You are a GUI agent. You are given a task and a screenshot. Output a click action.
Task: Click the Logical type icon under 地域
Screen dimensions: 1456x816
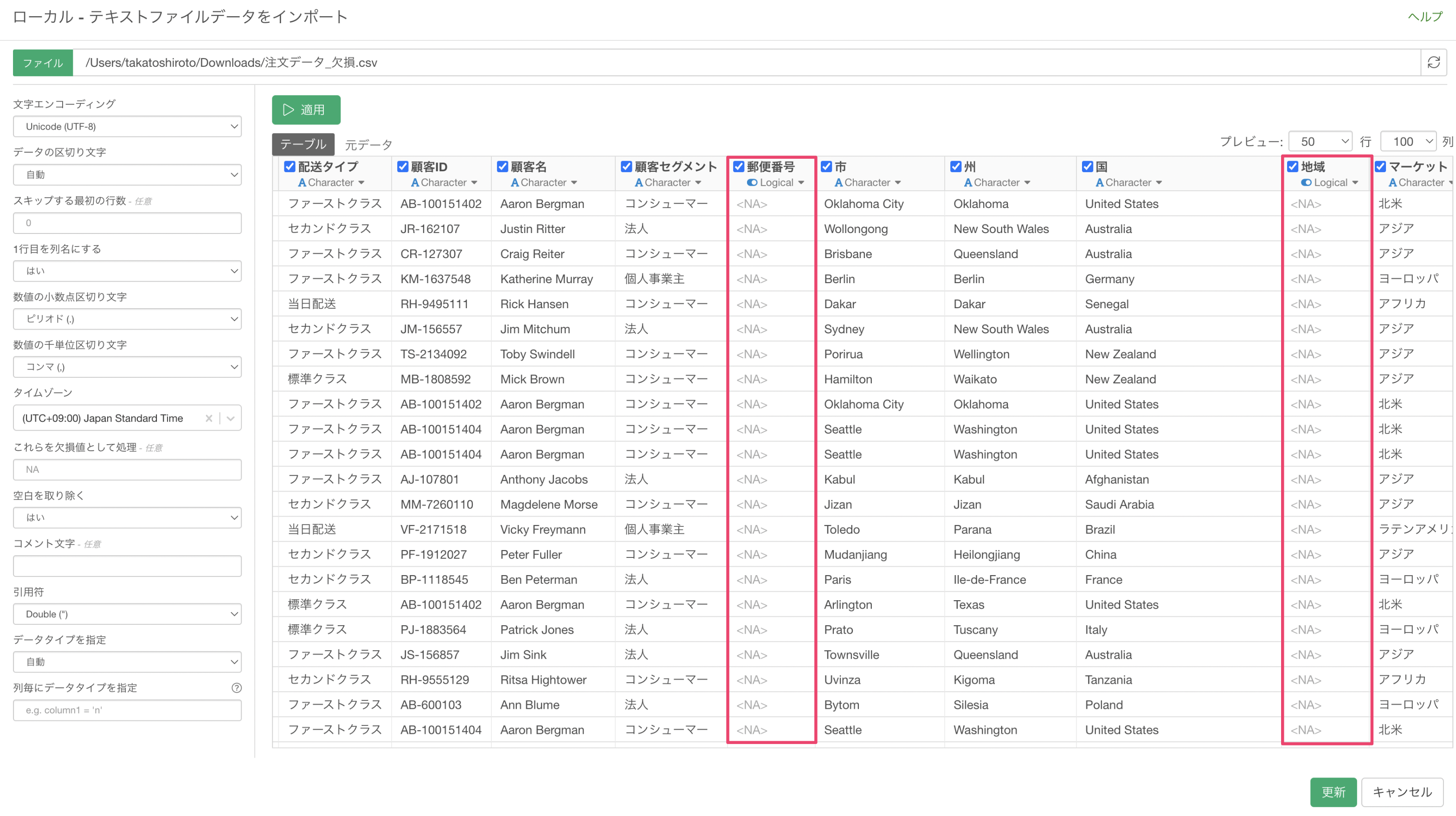tap(1306, 183)
